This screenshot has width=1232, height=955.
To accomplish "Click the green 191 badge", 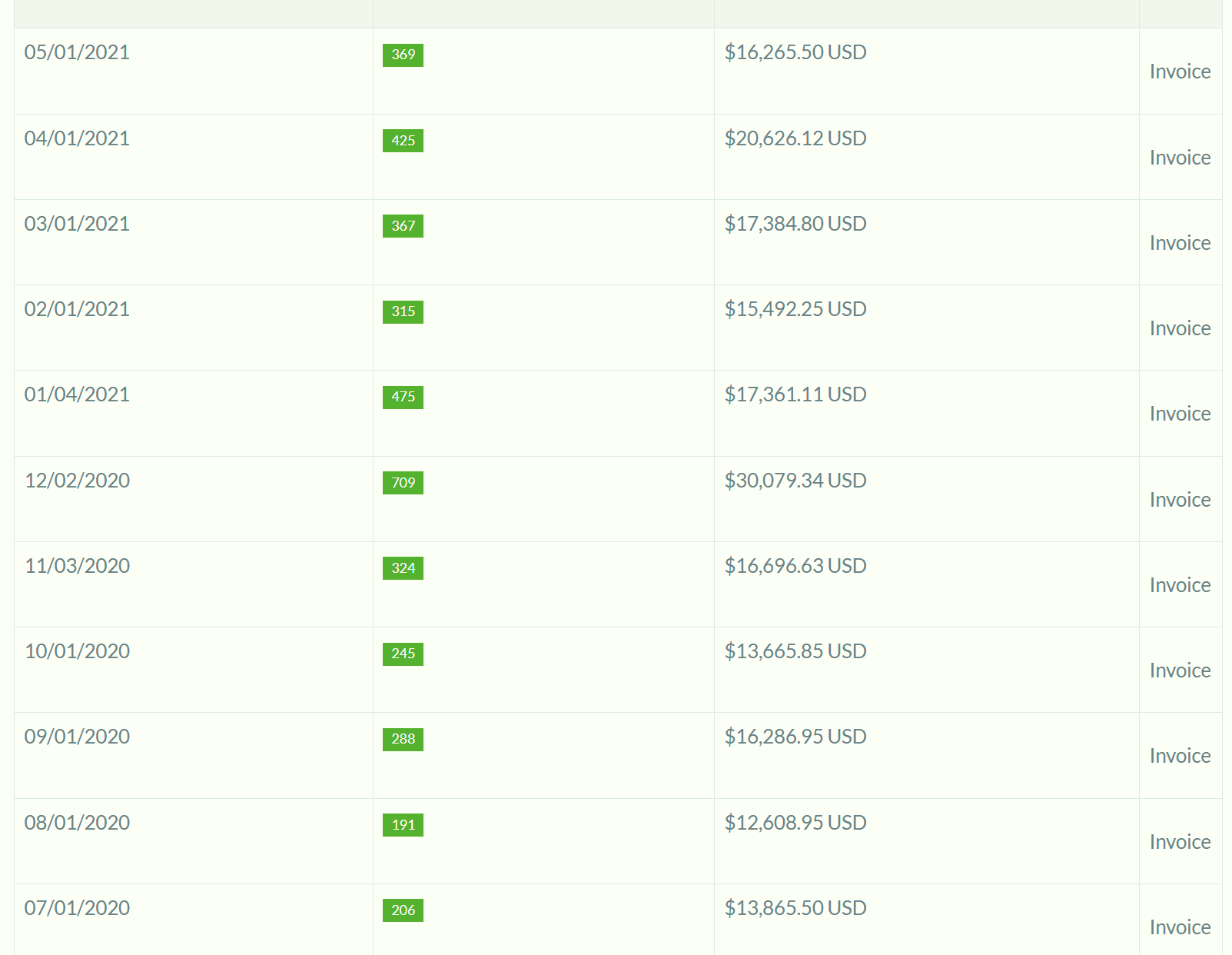I will click(x=403, y=825).
